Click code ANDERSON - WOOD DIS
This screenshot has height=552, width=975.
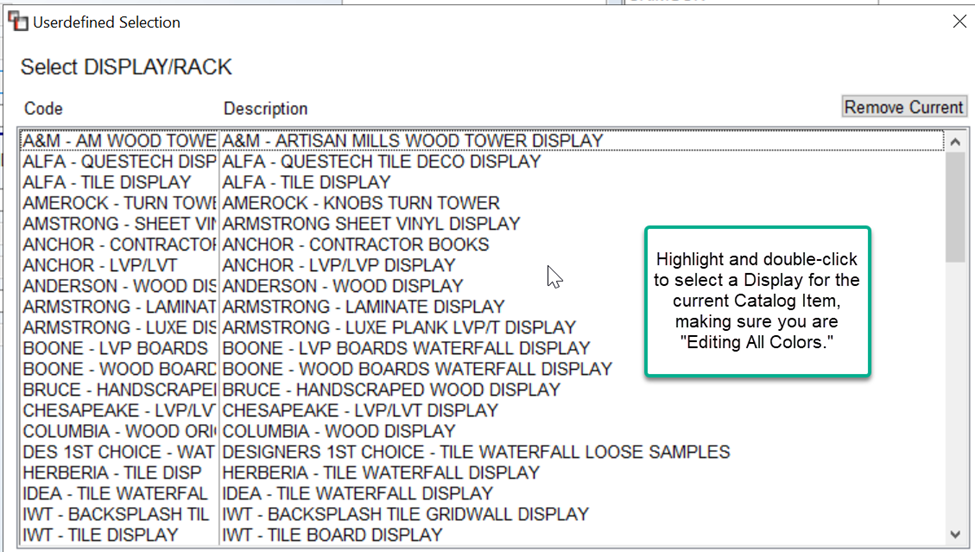pyautogui.click(x=119, y=286)
